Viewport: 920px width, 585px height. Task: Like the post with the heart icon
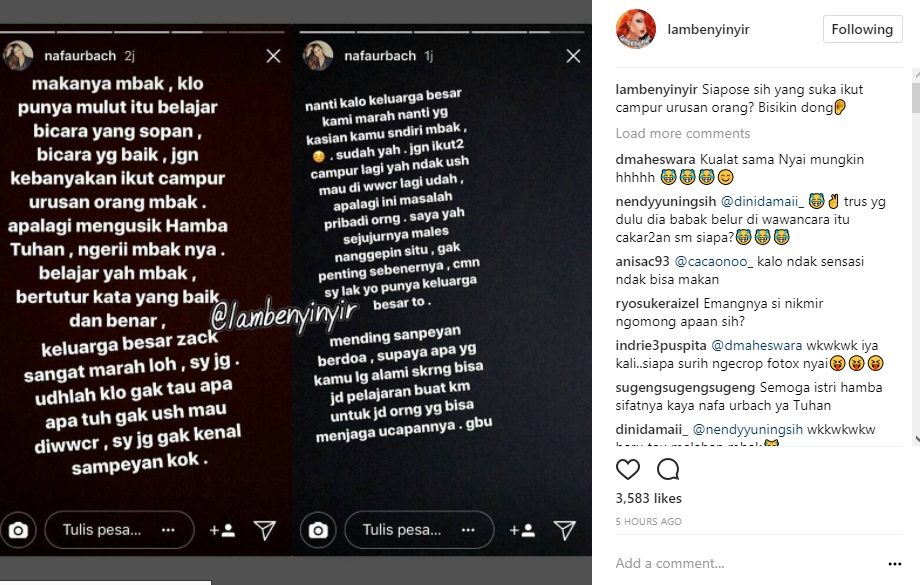click(627, 469)
